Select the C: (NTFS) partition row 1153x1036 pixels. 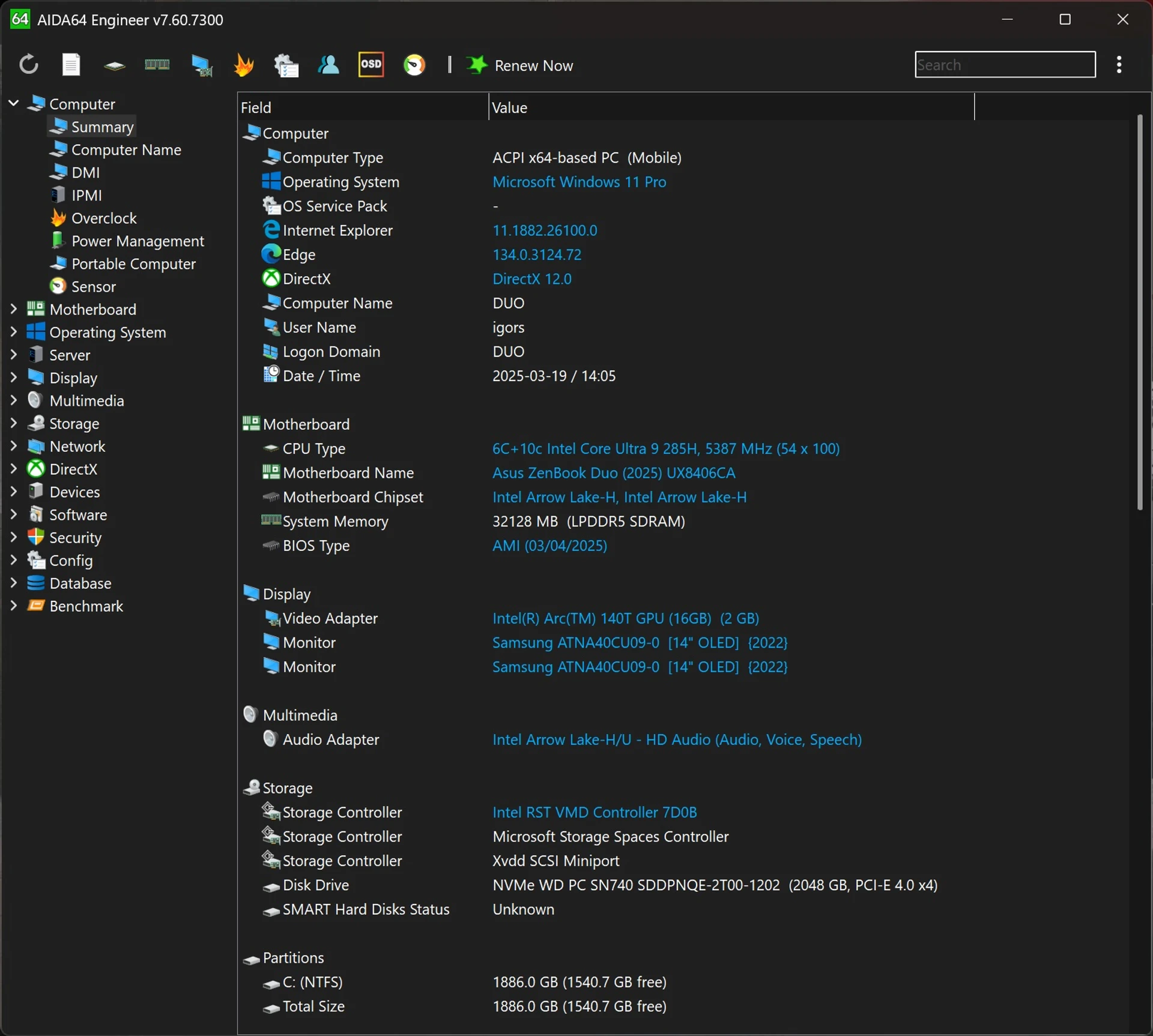click(x=685, y=982)
